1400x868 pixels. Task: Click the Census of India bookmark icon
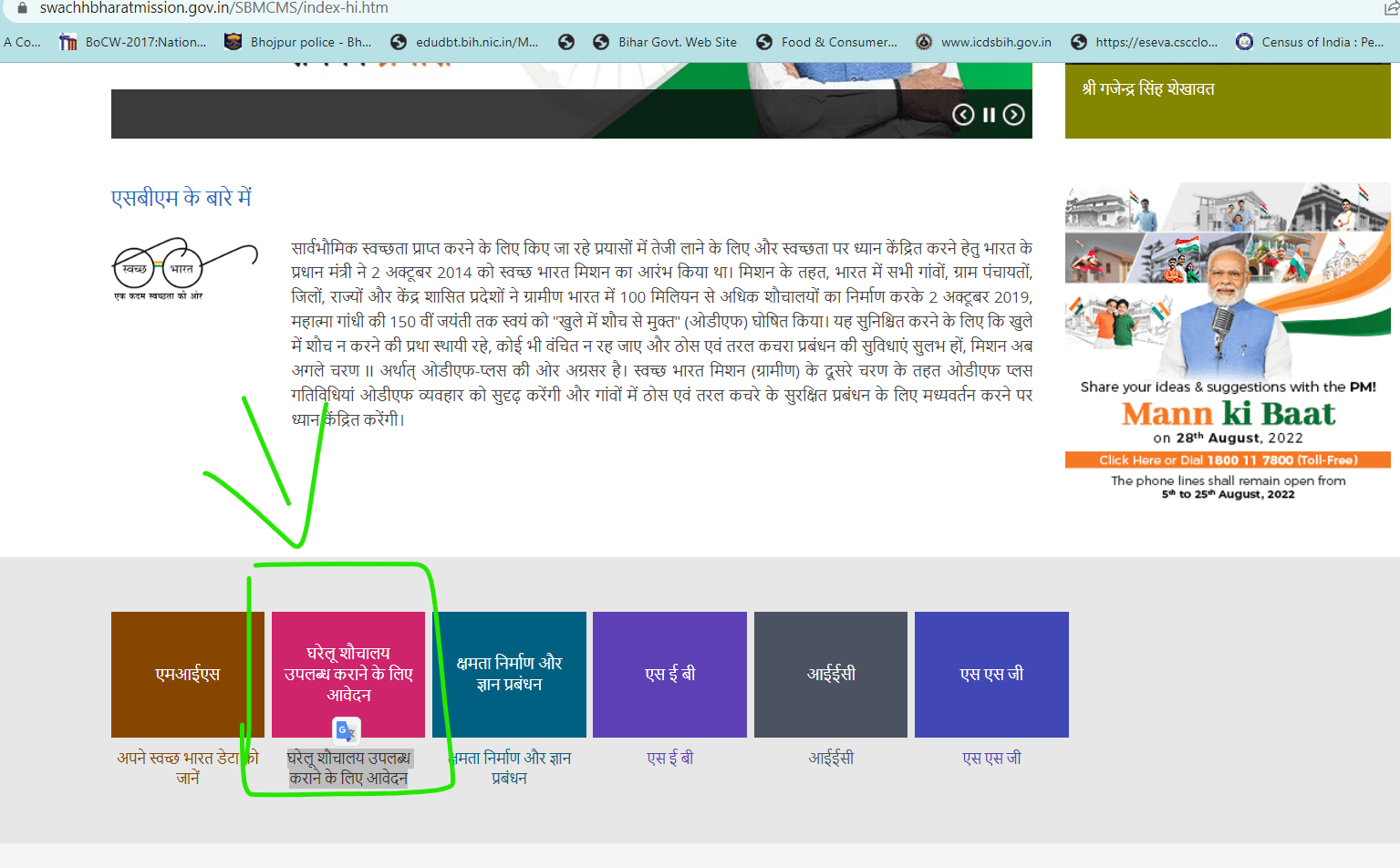click(x=1244, y=41)
